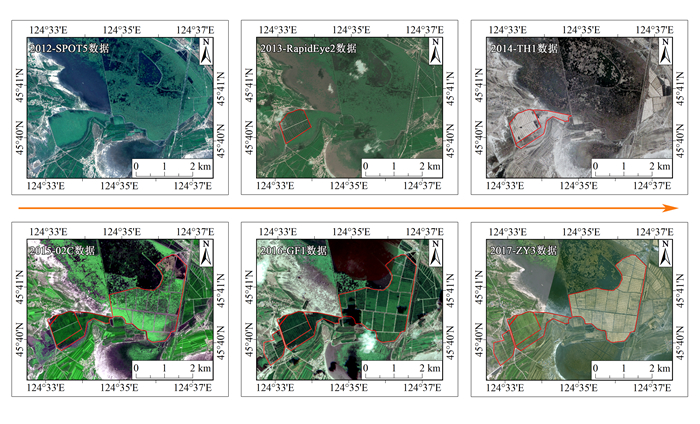Click the north arrow on the 2016-GF1 map
This screenshot has width=700, height=424.
coord(434,254)
